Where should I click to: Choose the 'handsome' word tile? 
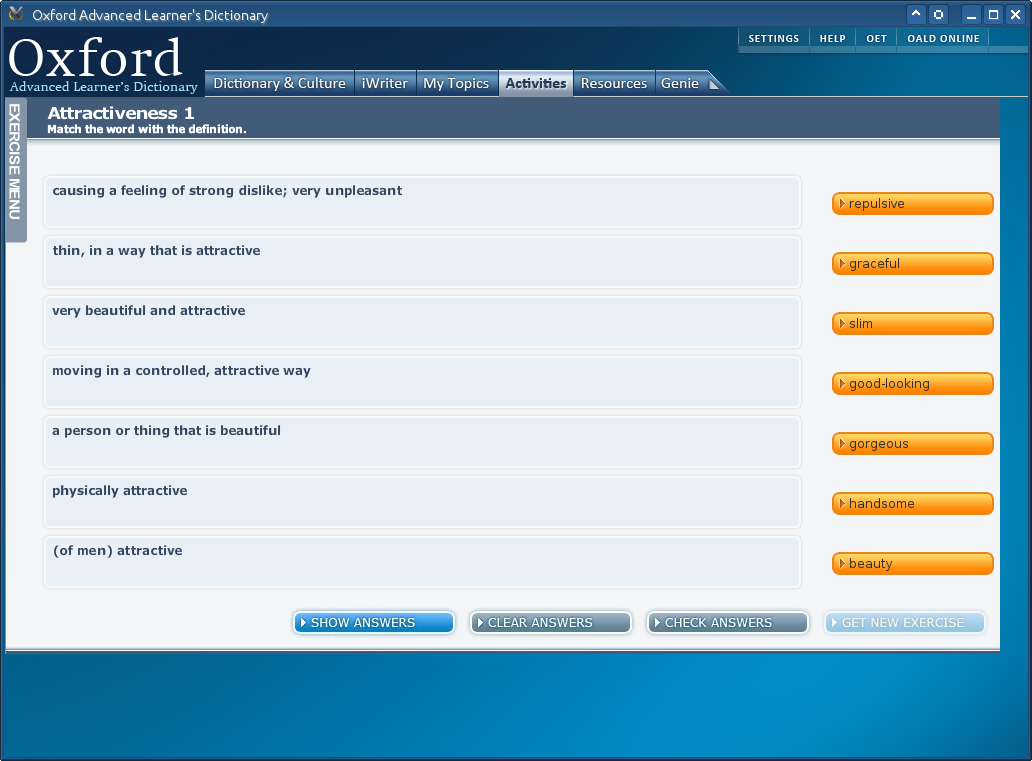coord(912,504)
